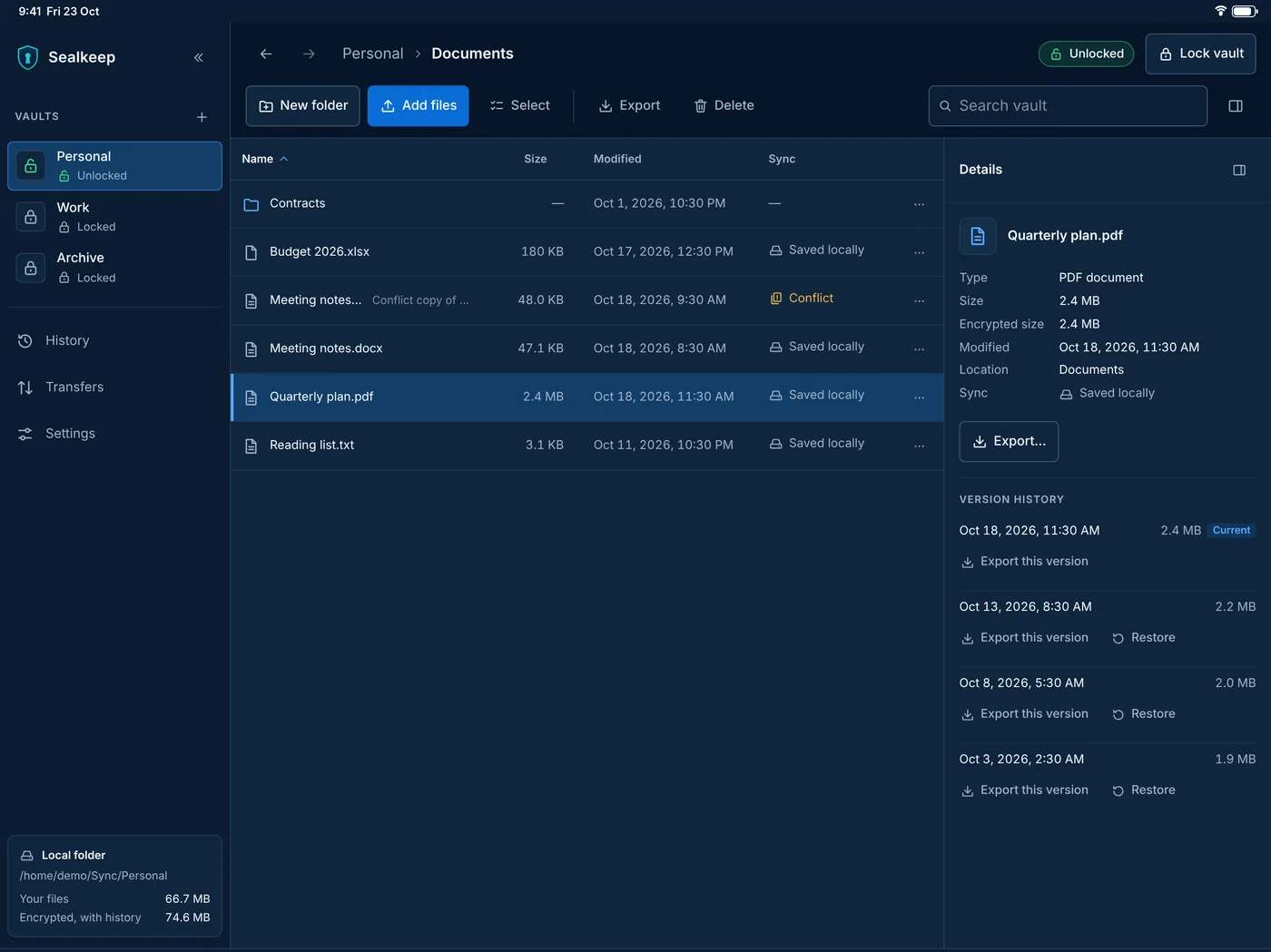Click the Sealkeep shield logo
Viewport: 1271px width, 952px height.
pos(28,57)
